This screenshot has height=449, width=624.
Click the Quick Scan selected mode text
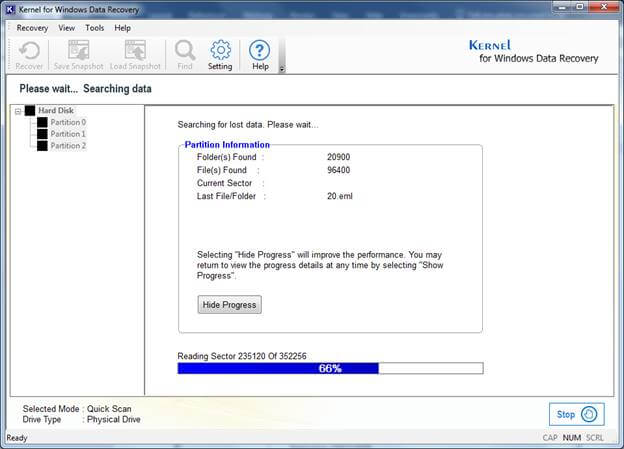109,409
